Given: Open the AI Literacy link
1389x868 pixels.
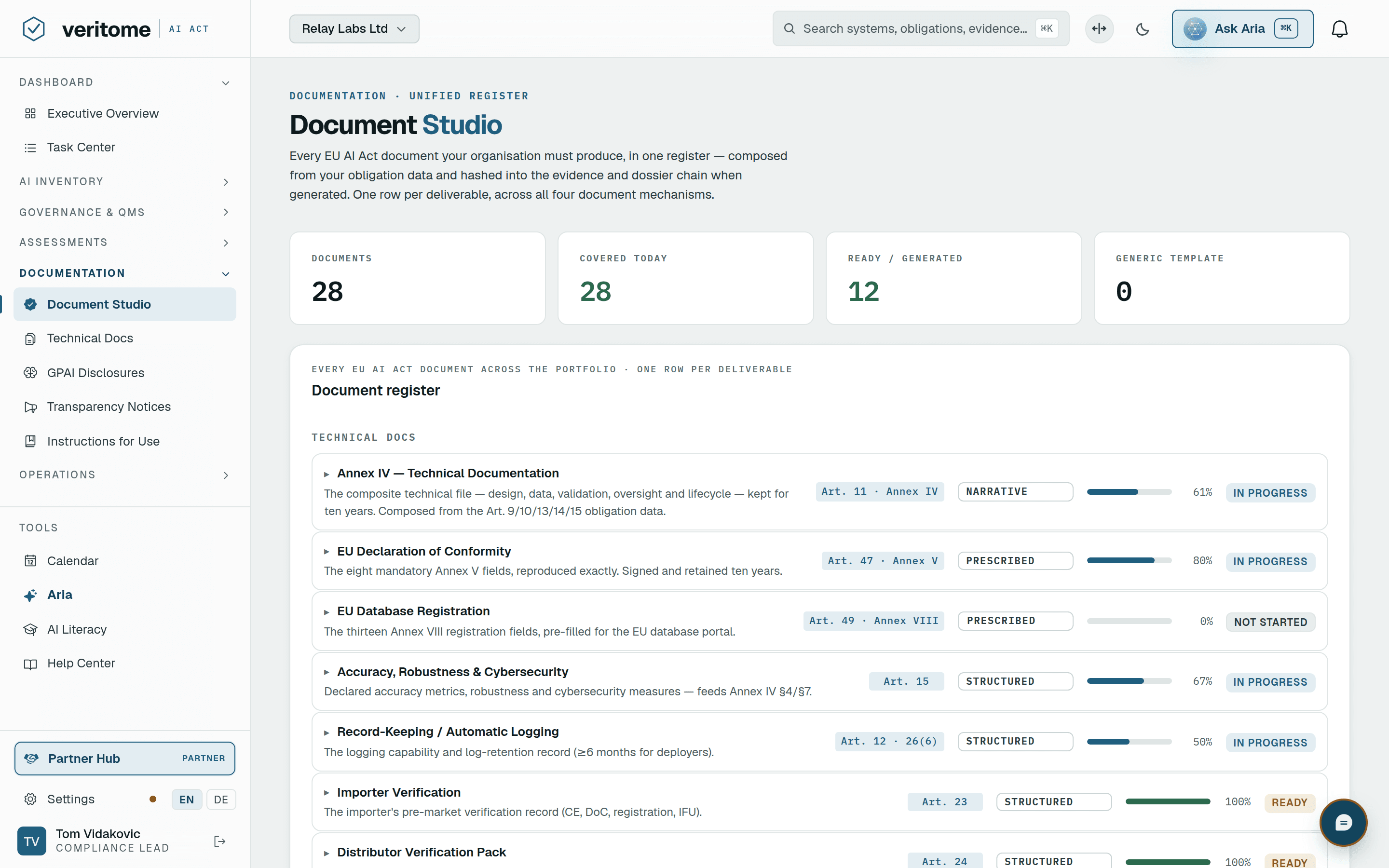Looking at the screenshot, I should click(x=124, y=629).
